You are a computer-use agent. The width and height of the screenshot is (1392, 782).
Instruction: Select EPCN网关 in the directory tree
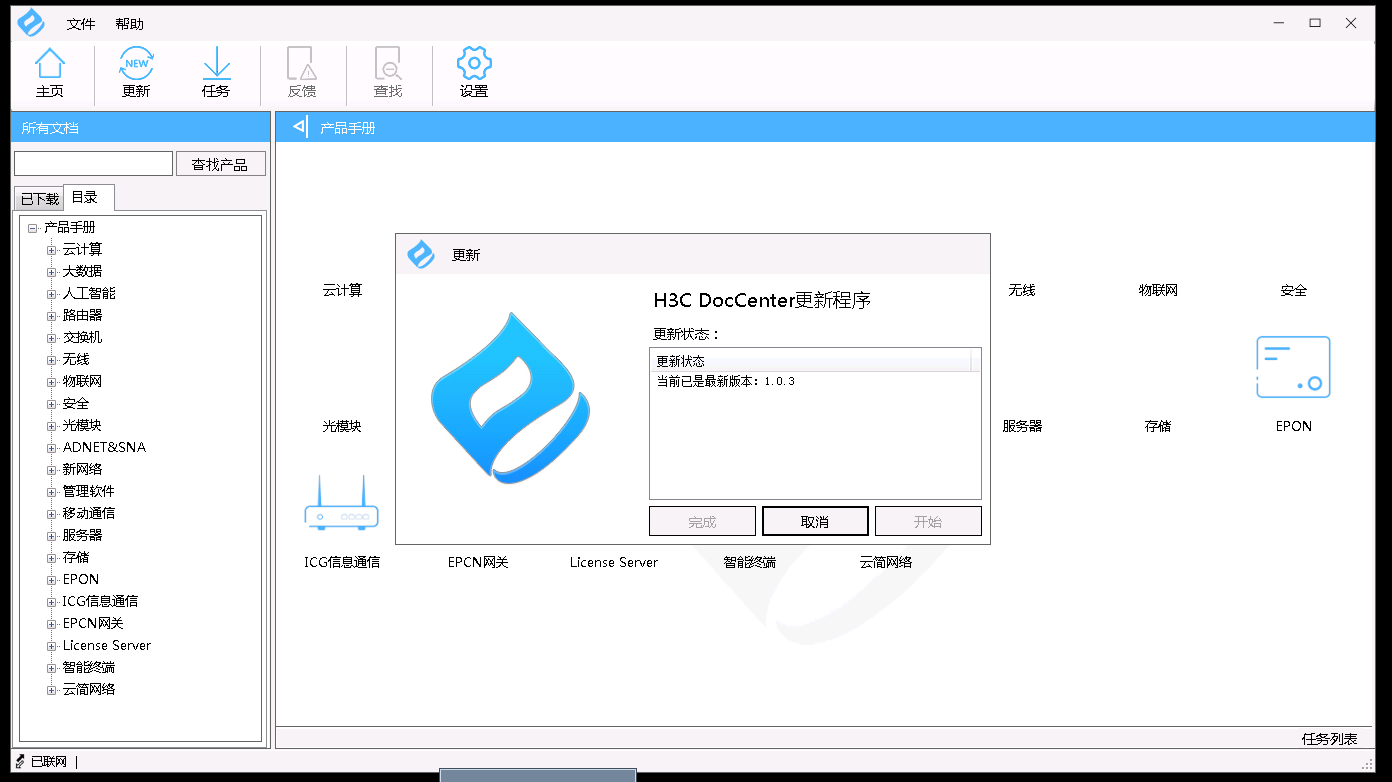click(93, 623)
